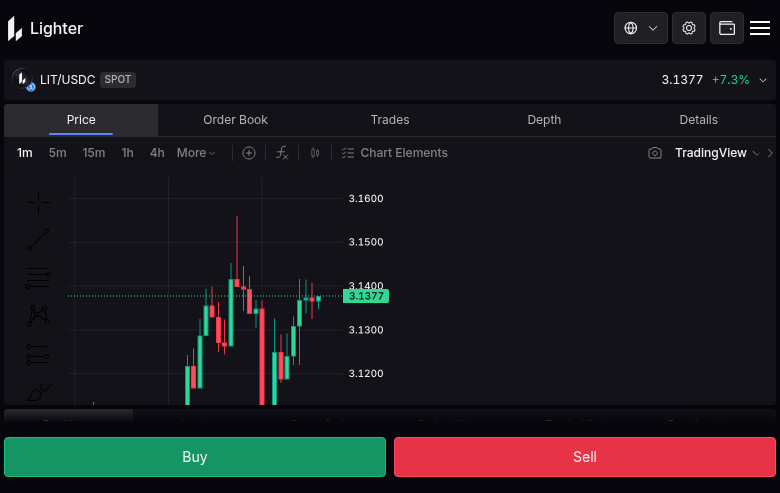Open the hamburger main menu

tap(760, 28)
